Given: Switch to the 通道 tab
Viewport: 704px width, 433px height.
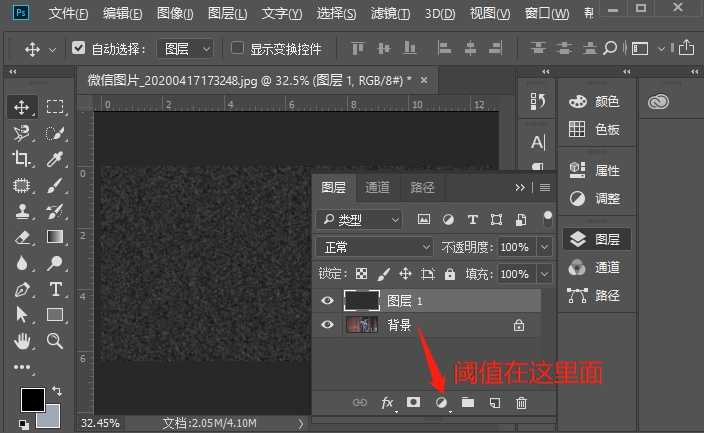Looking at the screenshot, I should (x=377, y=187).
